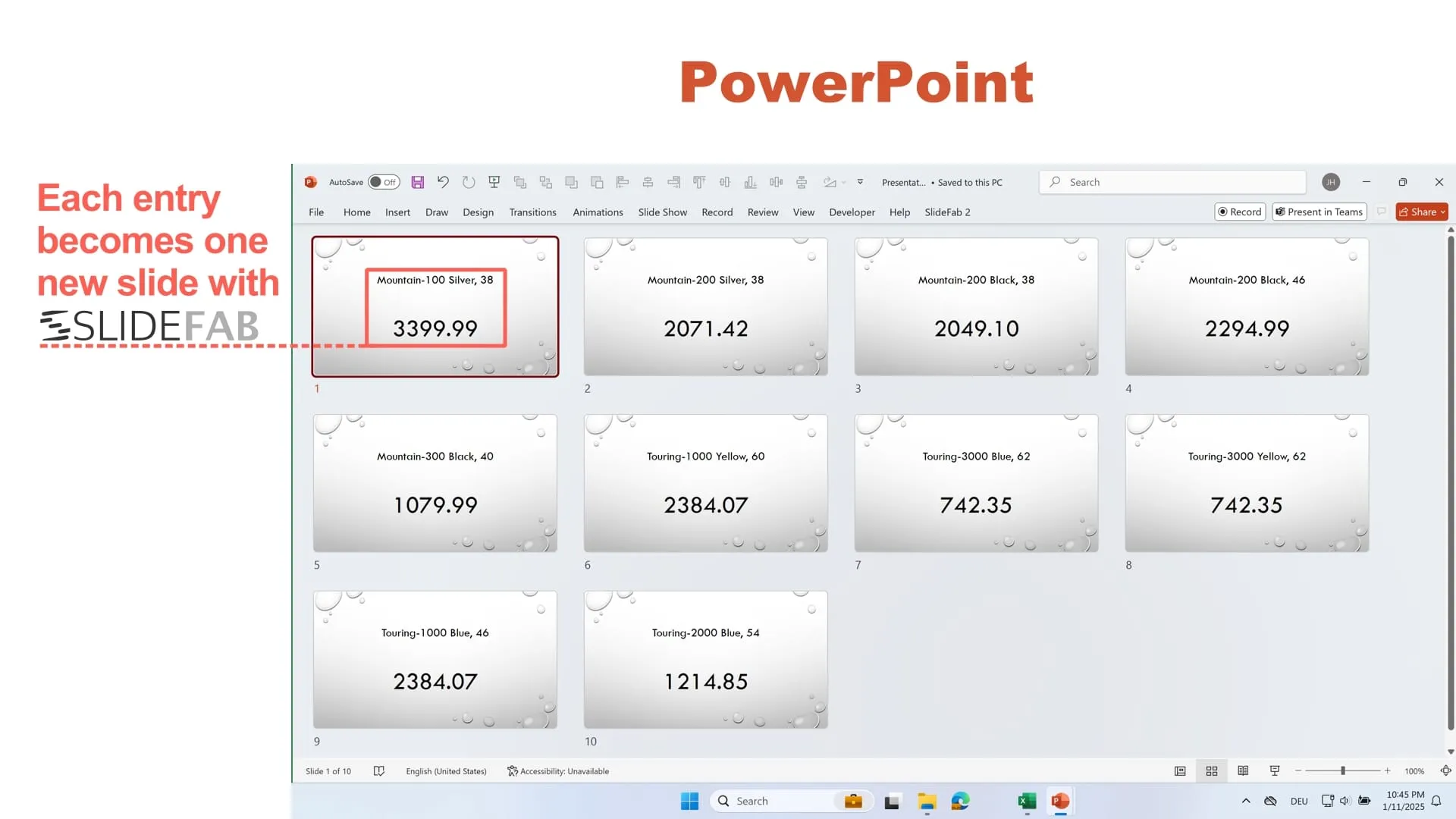1456x819 pixels.
Task: Fit slide to current window icon
Action: coord(1445,771)
